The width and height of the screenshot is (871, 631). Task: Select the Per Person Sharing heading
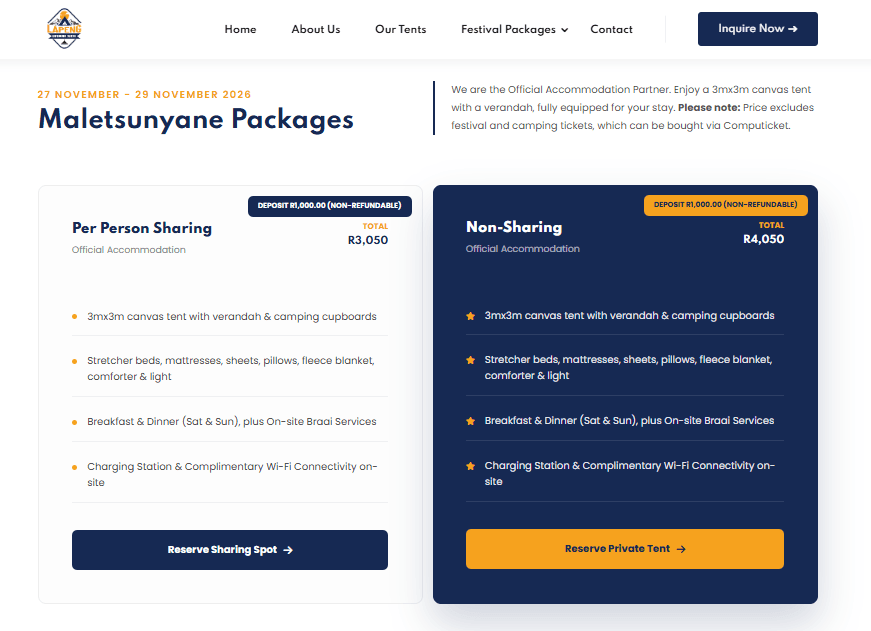[x=142, y=228]
